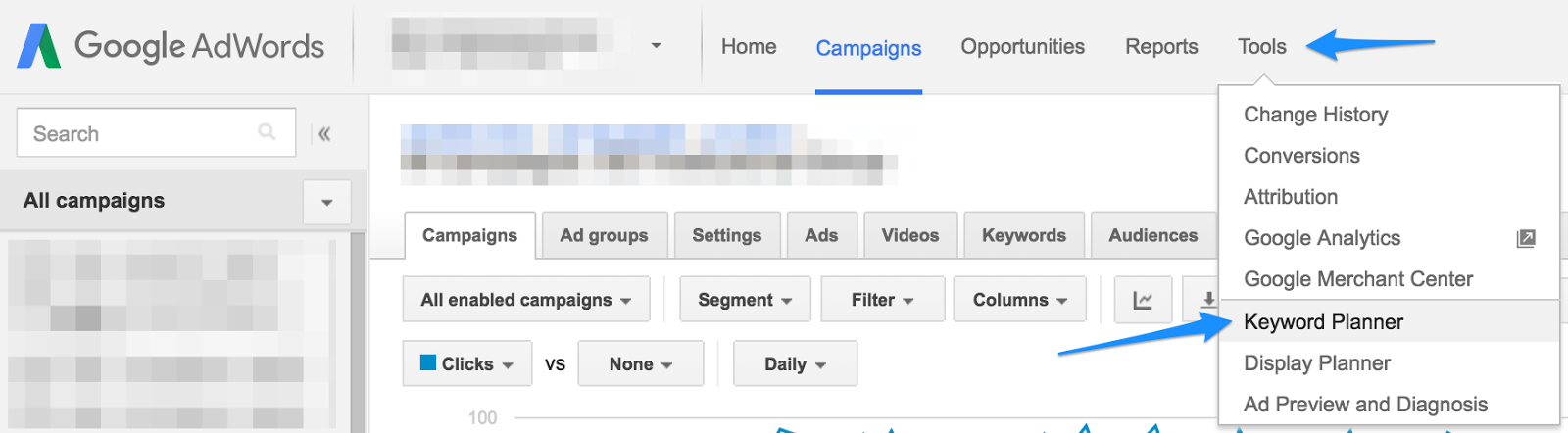
Task: Open the Segment dropdown
Action: click(x=745, y=300)
